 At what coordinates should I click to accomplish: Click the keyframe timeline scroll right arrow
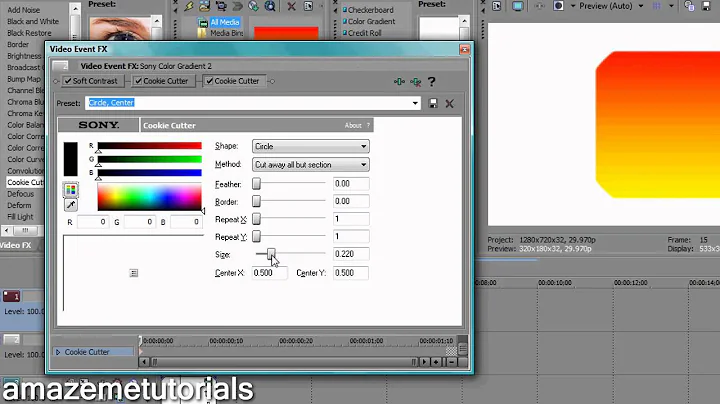[x=424, y=362]
